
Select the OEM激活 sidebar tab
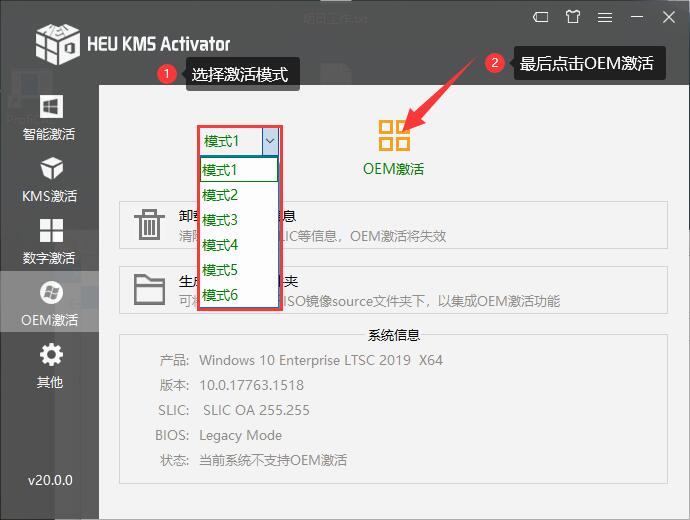click(x=49, y=303)
